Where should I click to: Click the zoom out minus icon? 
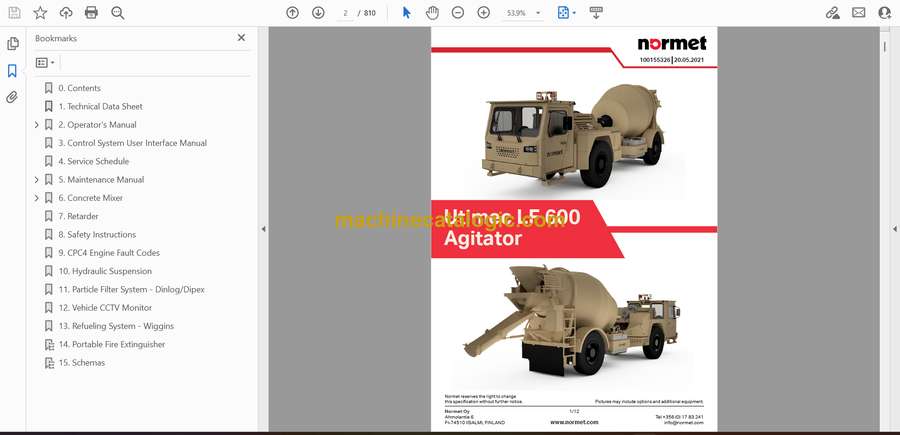click(458, 13)
